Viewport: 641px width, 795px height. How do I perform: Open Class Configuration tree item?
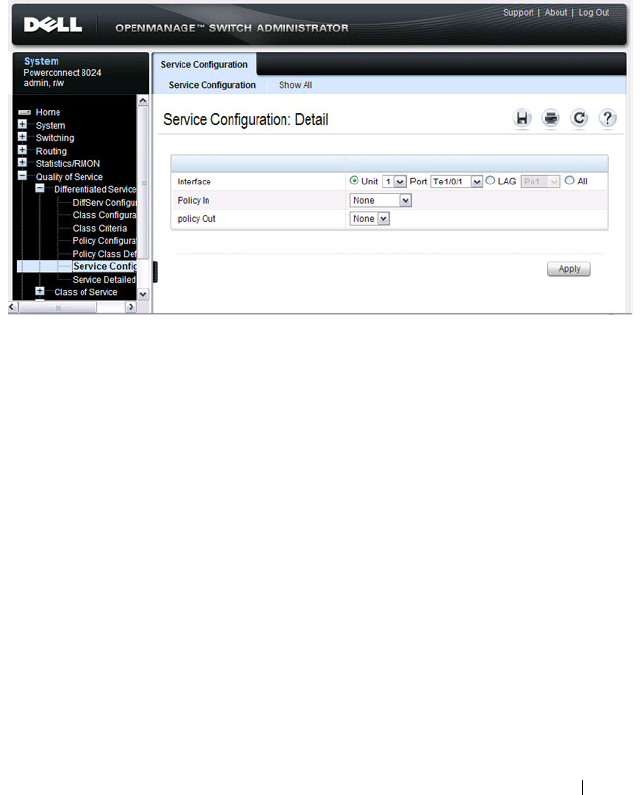click(x=104, y=215)
